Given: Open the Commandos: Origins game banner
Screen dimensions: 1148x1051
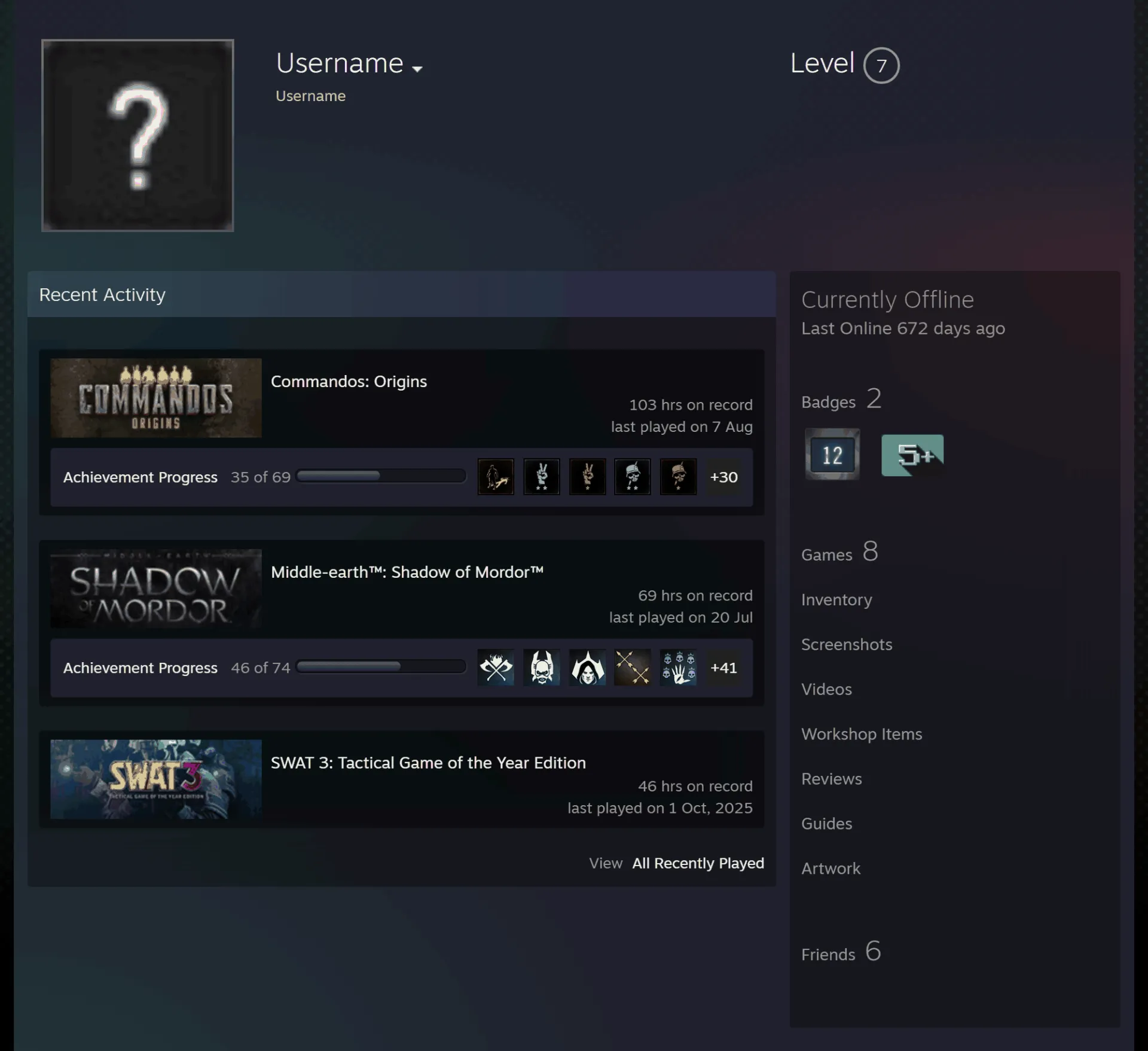Looking at the screenshot, I should [156, 398].
